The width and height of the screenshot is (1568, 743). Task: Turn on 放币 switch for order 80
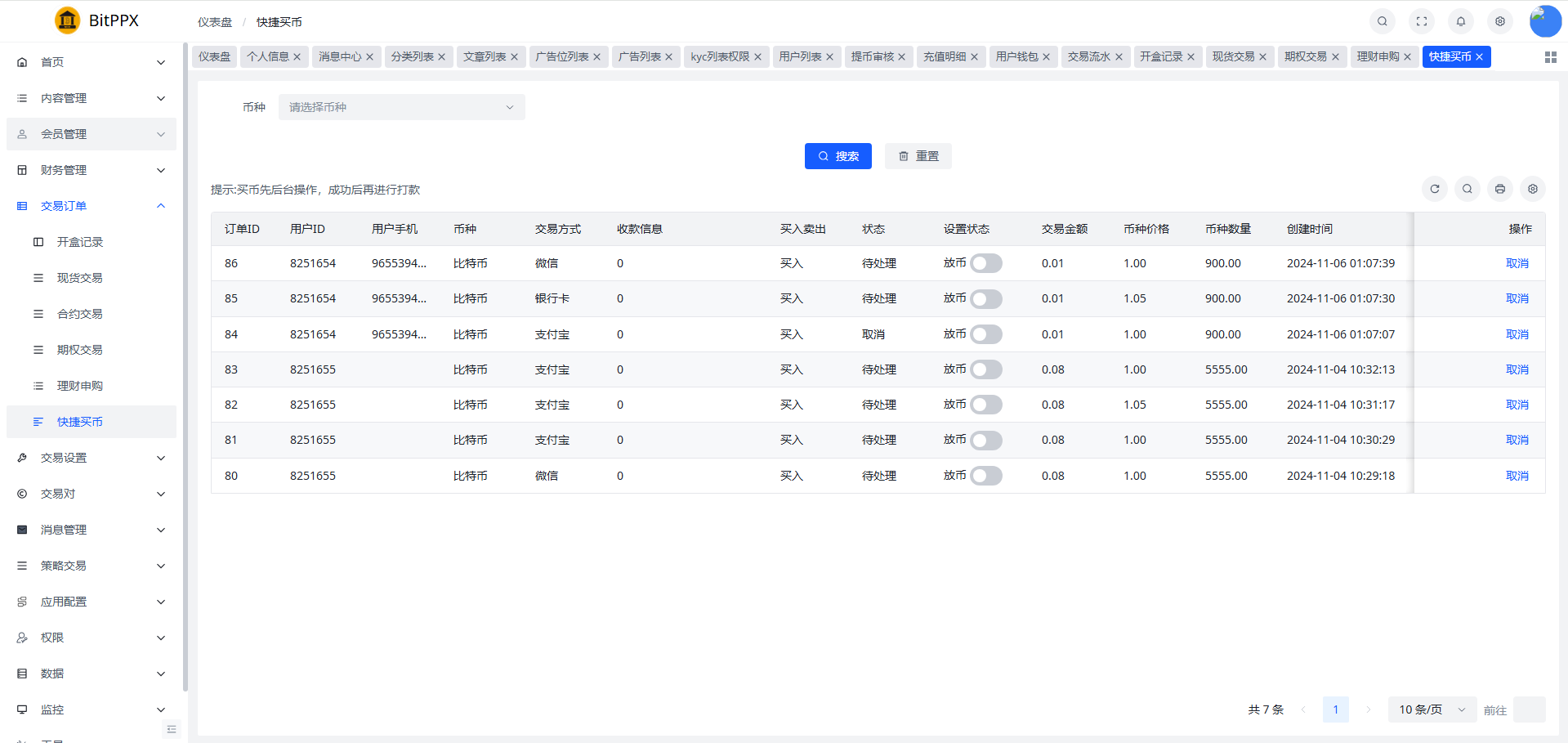coord(985,476)
